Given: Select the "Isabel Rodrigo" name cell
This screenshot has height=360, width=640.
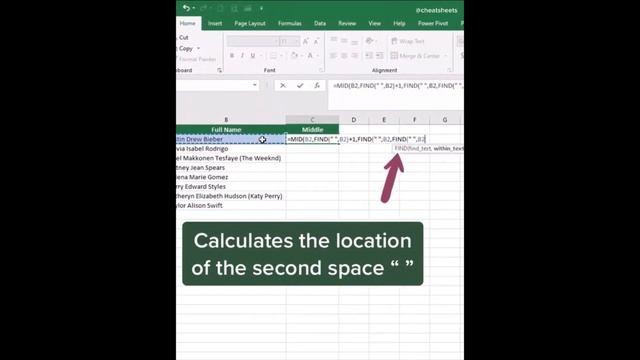Looking at the screenshot, I should pyautogui.click(x=231, y=149).
